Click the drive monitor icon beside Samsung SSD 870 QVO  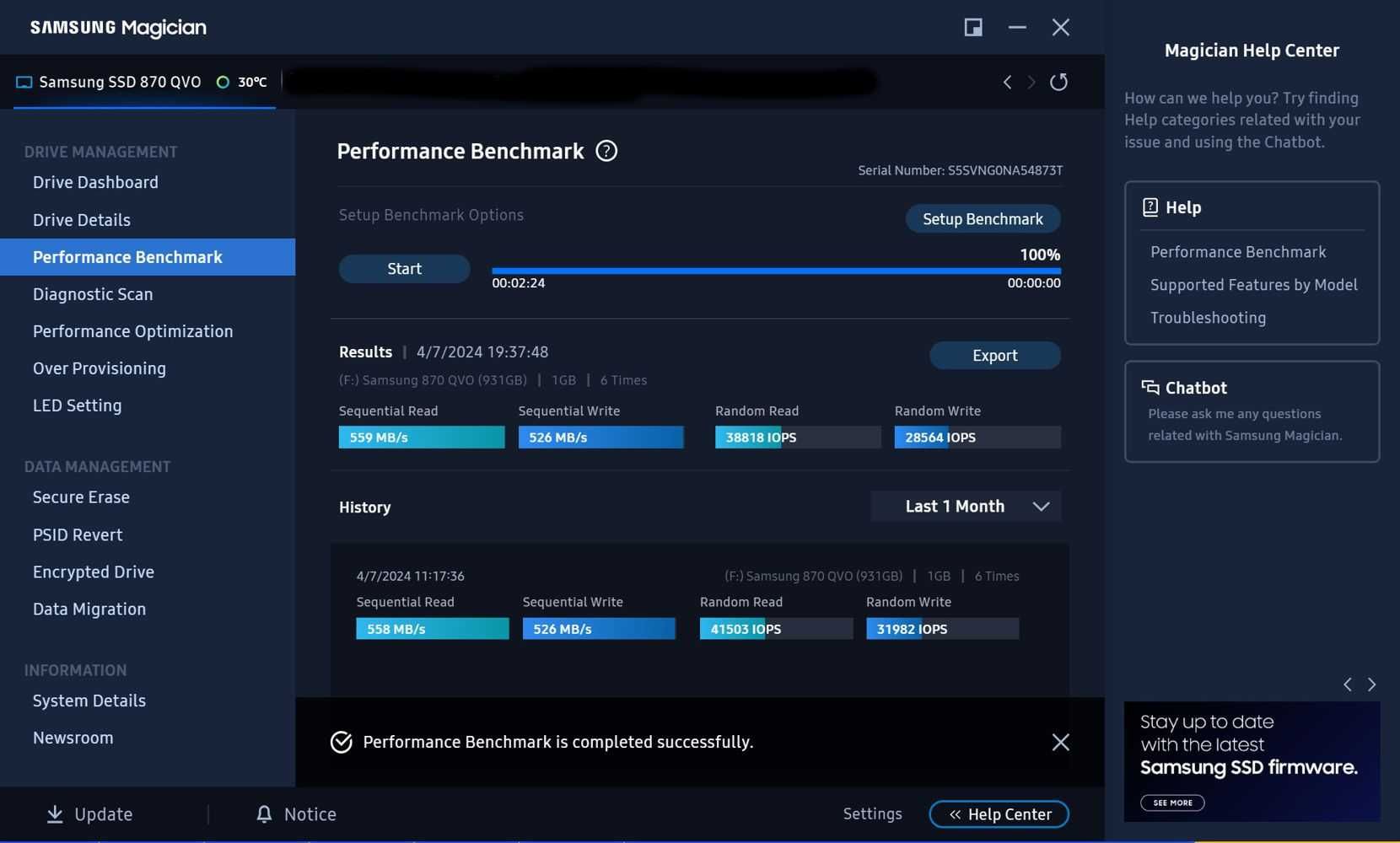pyautogui.click(x=24, y=83)
